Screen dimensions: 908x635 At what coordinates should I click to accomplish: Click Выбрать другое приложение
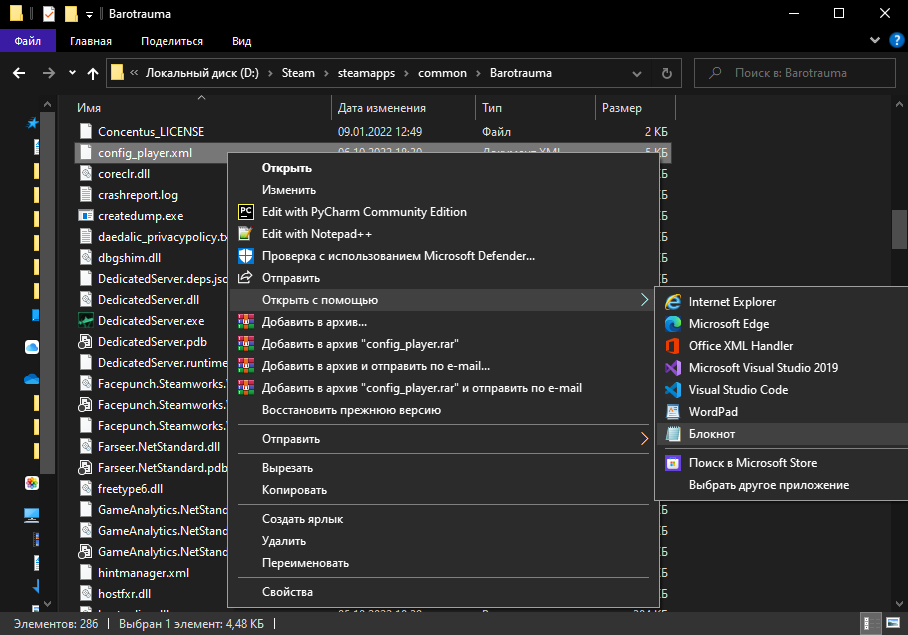782,485
